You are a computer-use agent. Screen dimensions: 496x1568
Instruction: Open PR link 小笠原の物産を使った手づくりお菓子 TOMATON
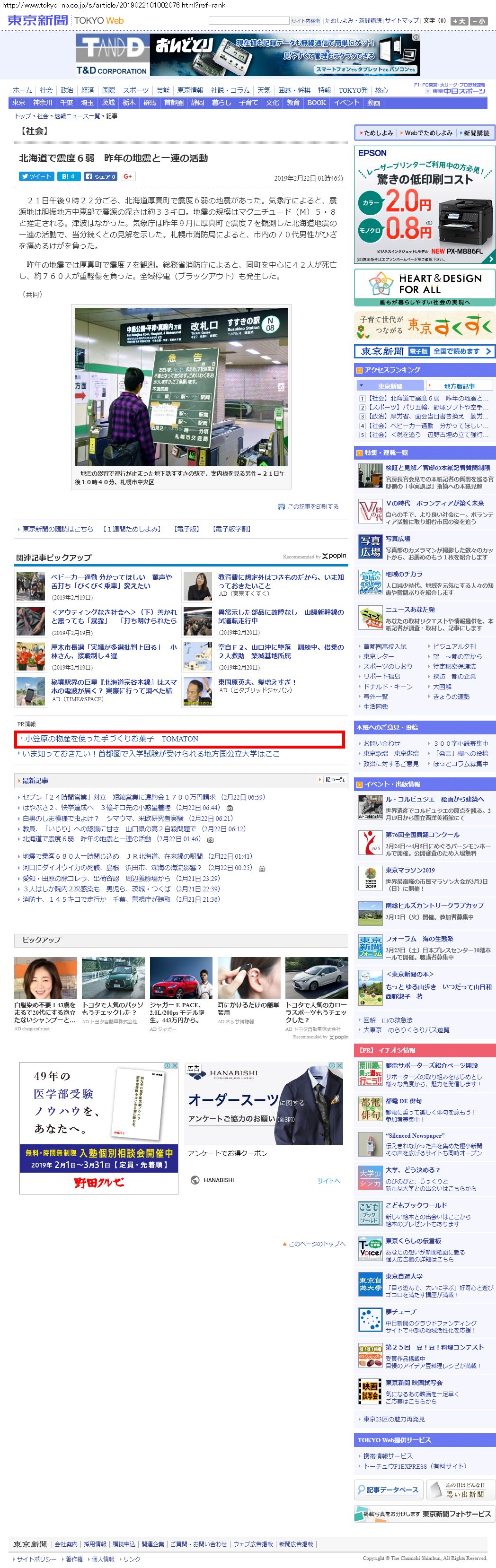[x=112, y=738]
